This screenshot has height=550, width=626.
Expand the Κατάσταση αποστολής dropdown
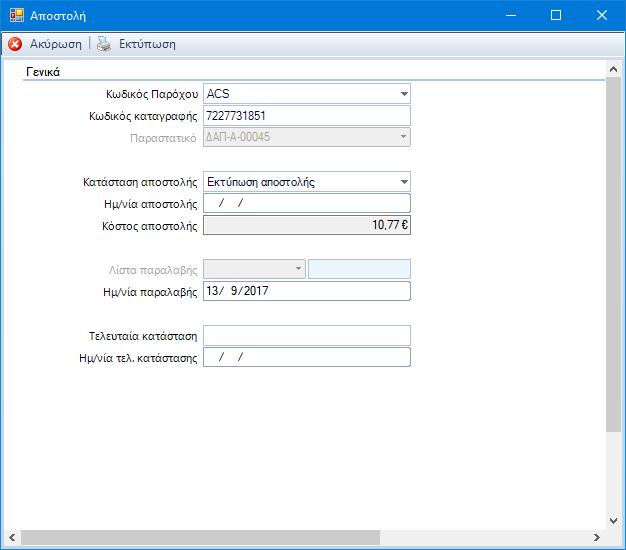click(404, 182)
